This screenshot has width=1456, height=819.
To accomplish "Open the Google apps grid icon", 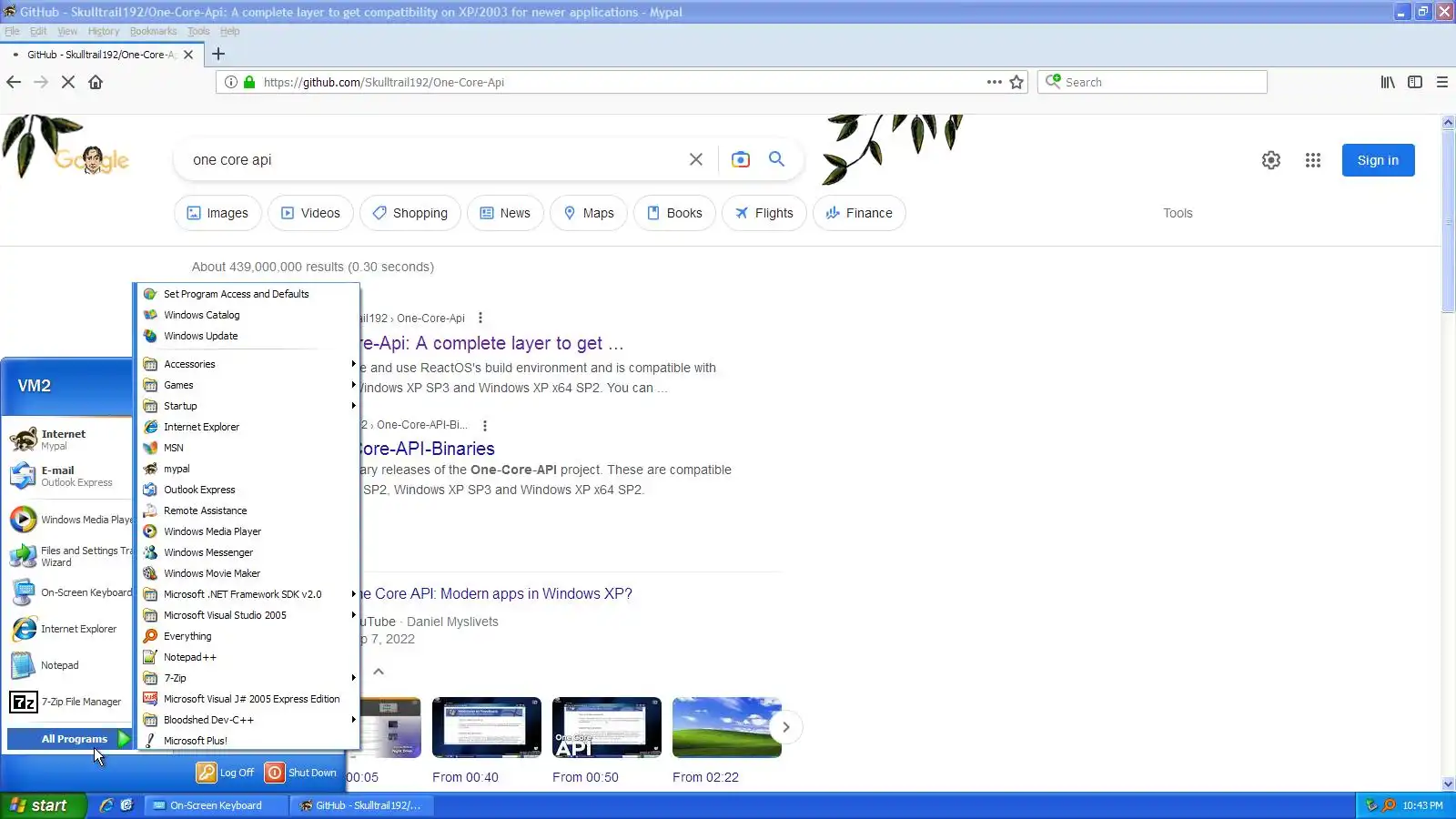I will [1312, 160].
